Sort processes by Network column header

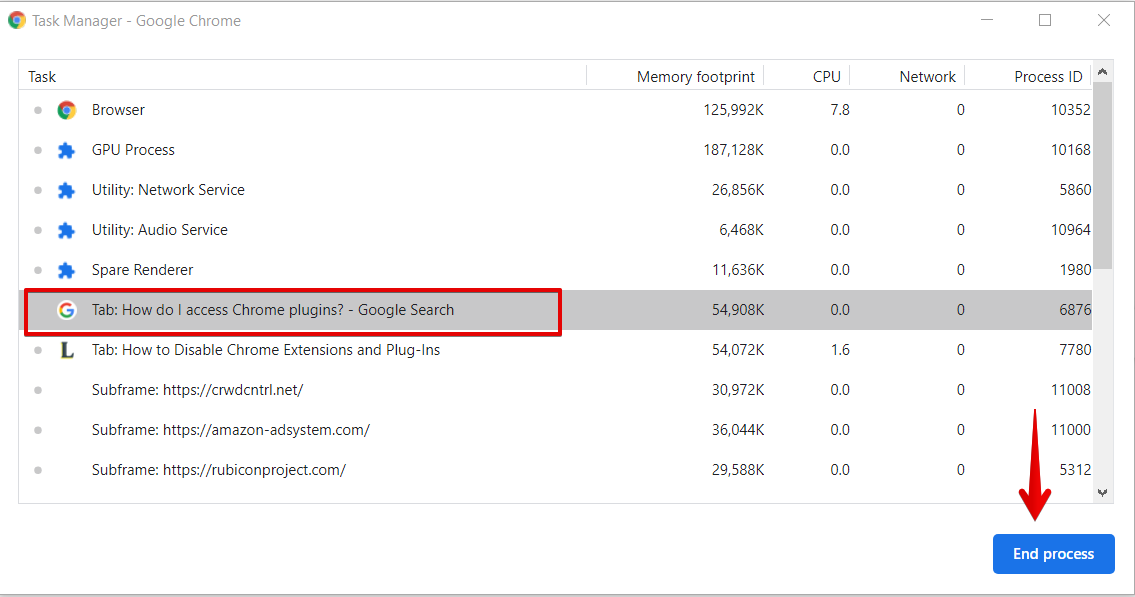click(927, 77)
